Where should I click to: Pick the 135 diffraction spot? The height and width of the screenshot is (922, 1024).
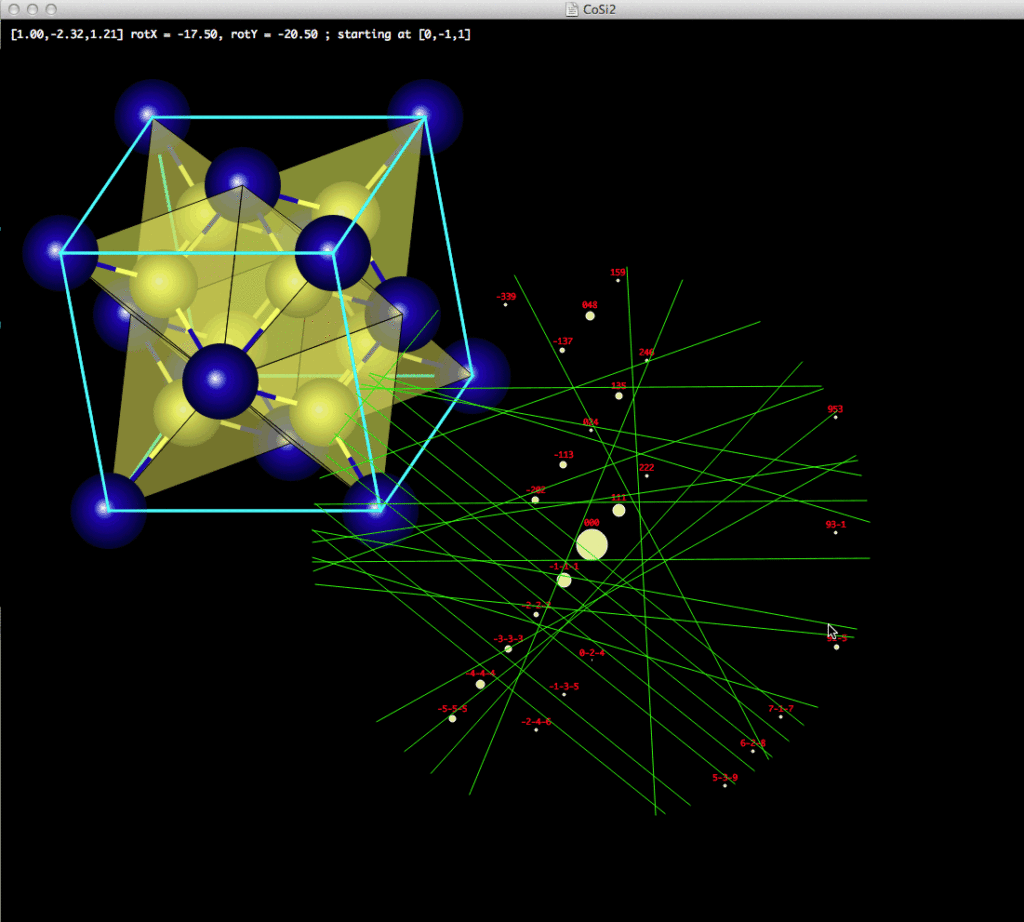(x=619, y=396)
